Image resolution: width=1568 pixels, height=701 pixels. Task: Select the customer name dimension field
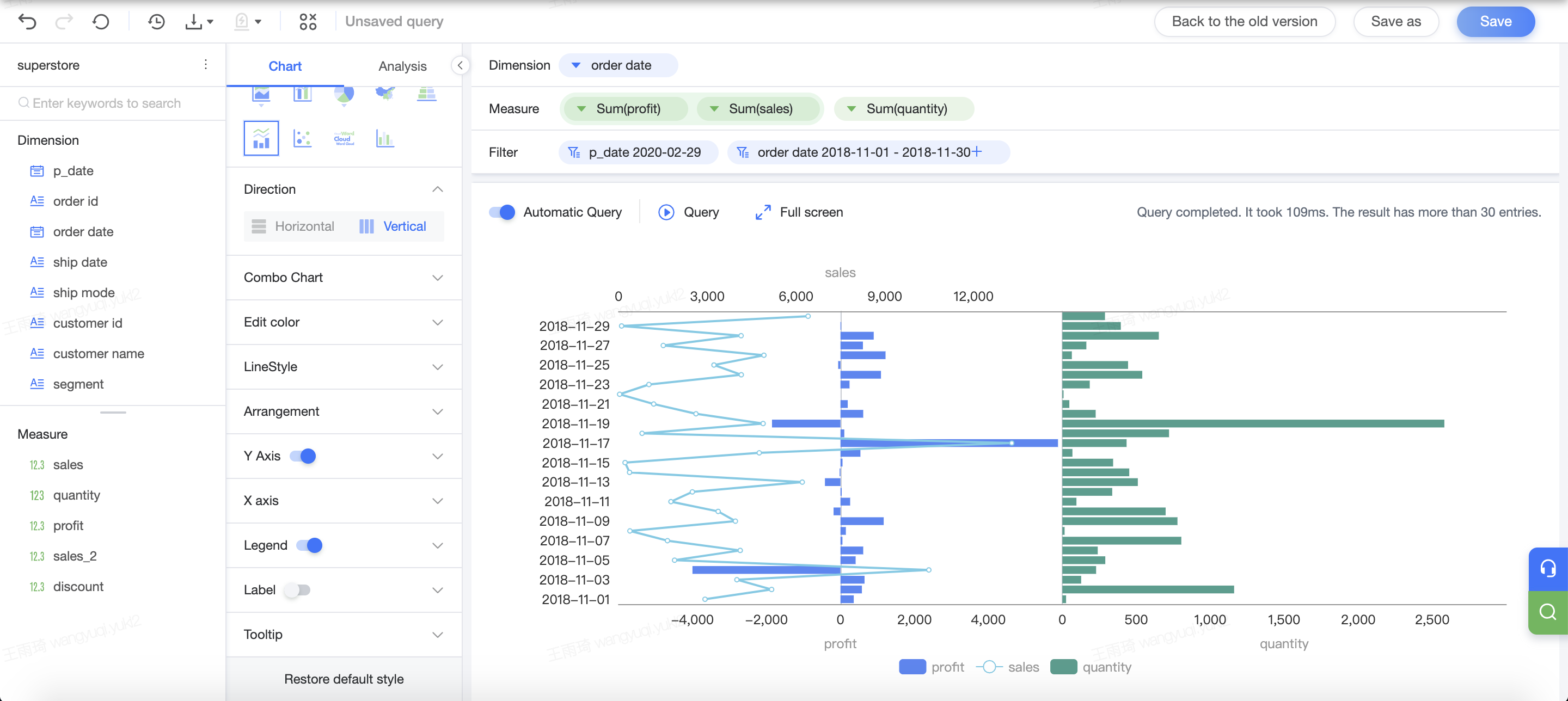point(98,354)
